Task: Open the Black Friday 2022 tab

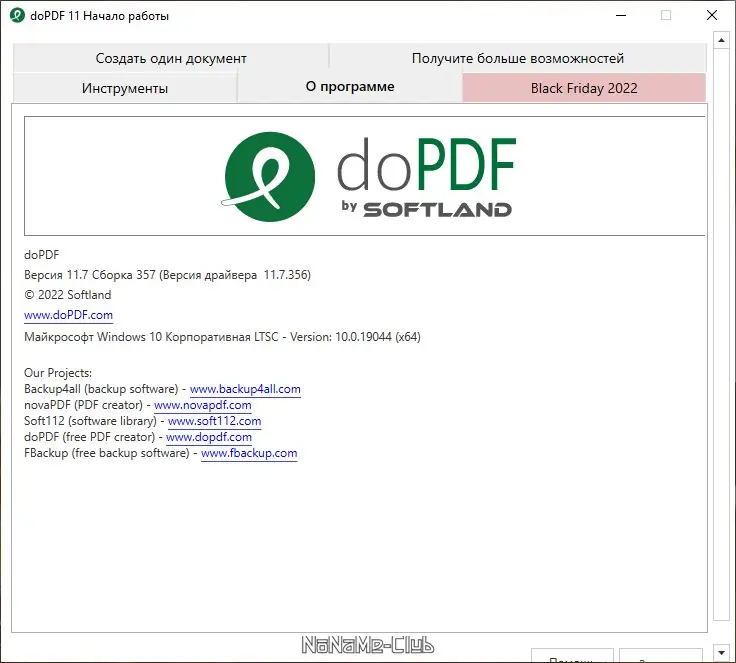Action: coord(584,88)
